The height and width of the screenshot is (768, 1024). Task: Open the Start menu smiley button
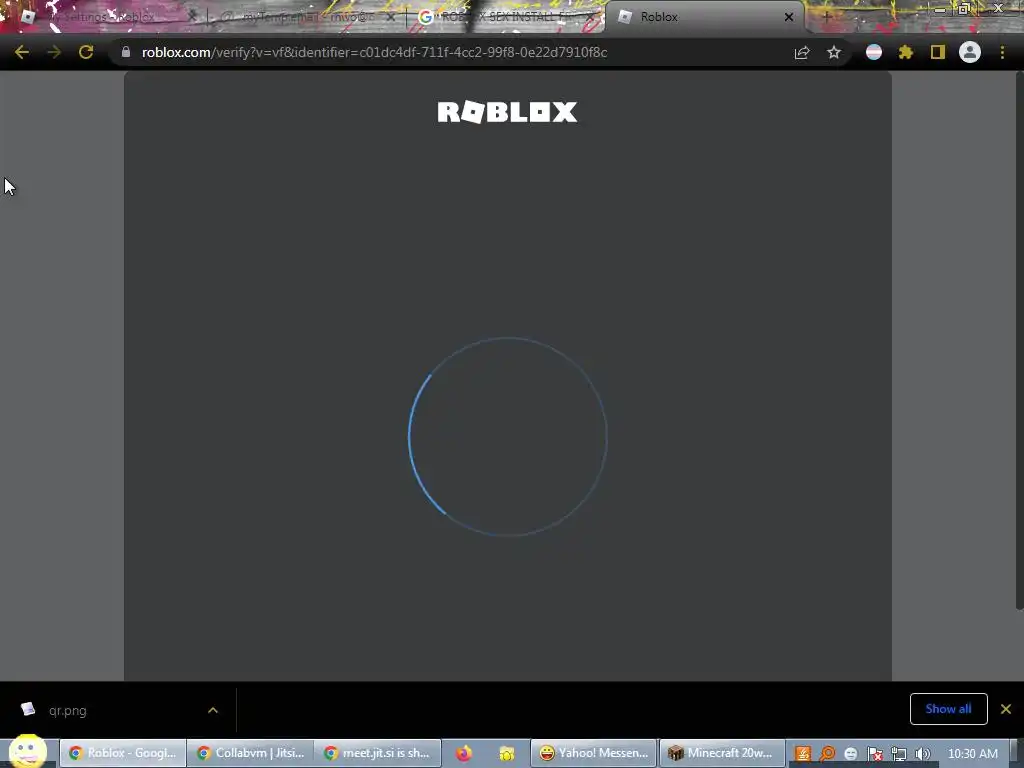pos(27,751)
